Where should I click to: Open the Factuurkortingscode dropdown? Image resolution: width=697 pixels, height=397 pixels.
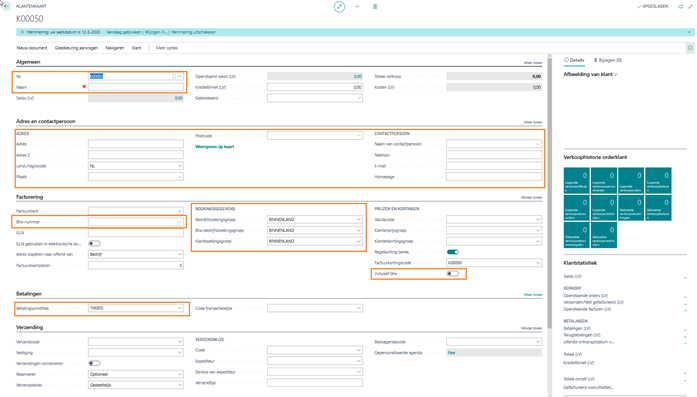538,263
